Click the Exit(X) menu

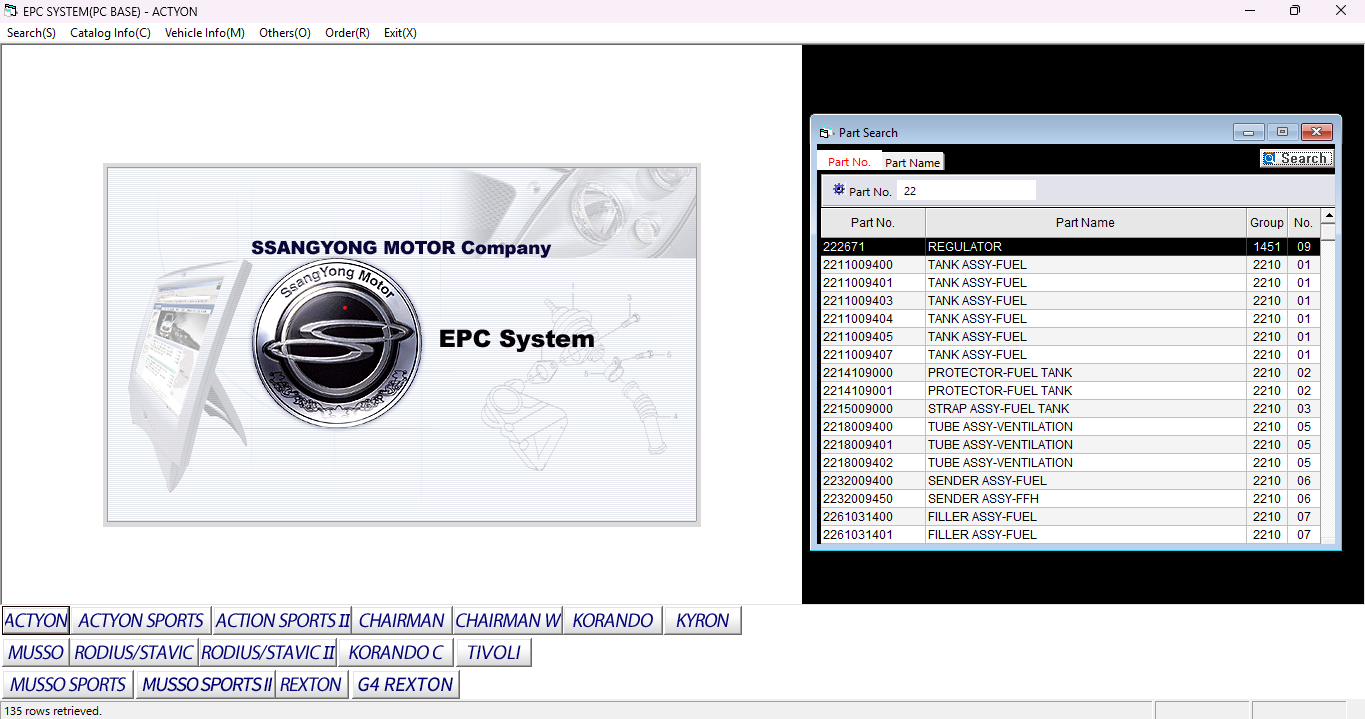[400, 33]
